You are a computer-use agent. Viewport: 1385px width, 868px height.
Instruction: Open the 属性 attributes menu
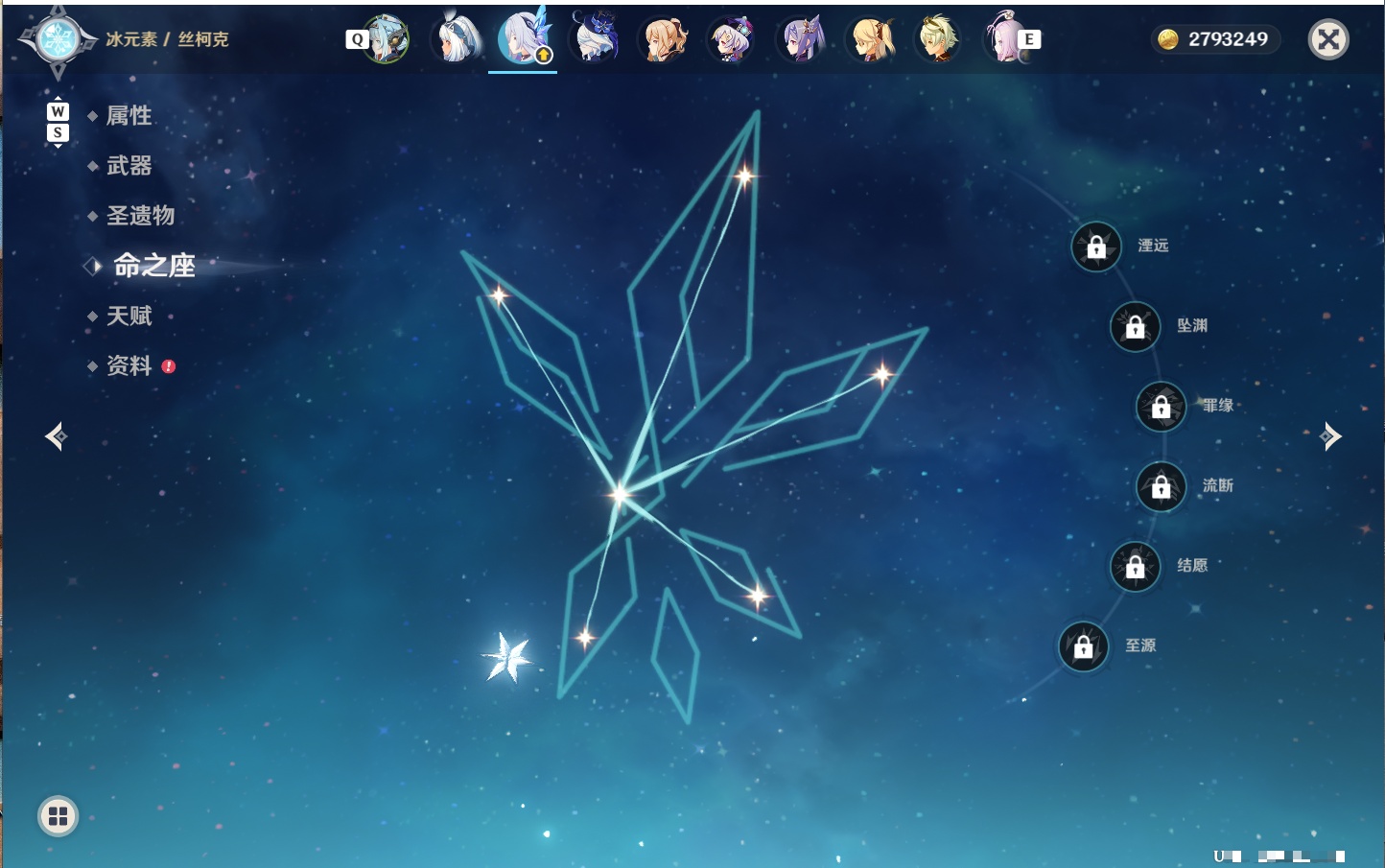(129, 116)
